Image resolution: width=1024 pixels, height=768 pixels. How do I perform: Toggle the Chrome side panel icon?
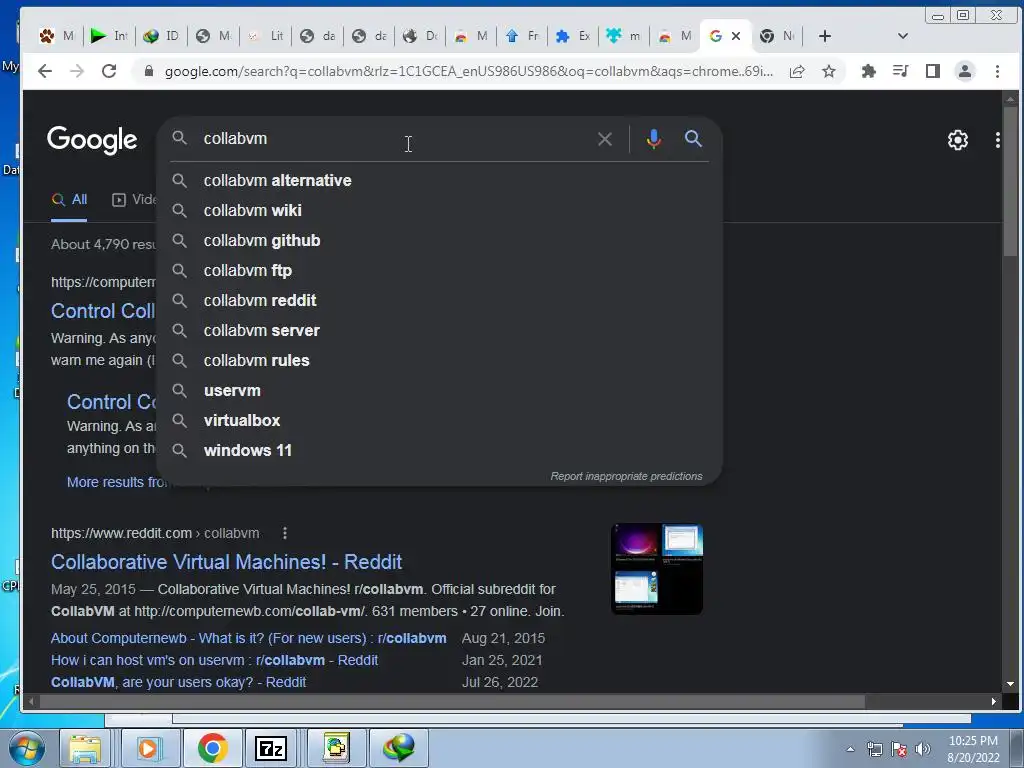933,71
